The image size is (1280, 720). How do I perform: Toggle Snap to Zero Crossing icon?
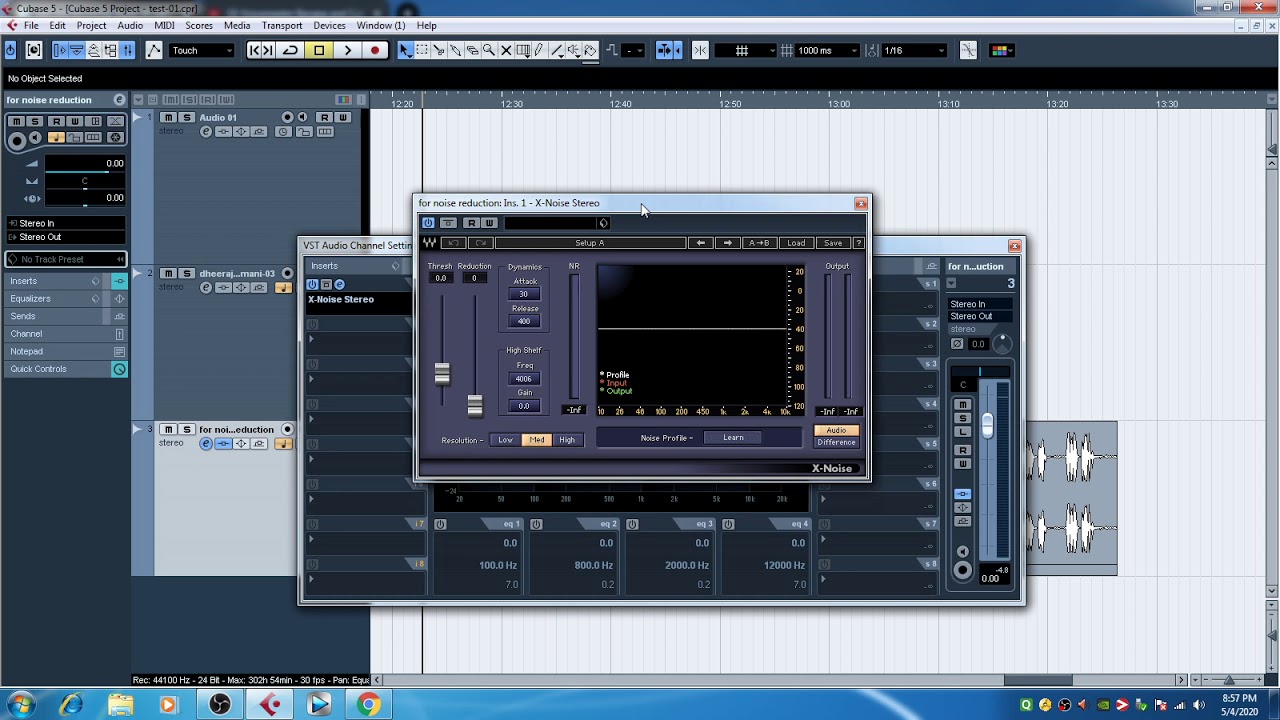point(968,50)
